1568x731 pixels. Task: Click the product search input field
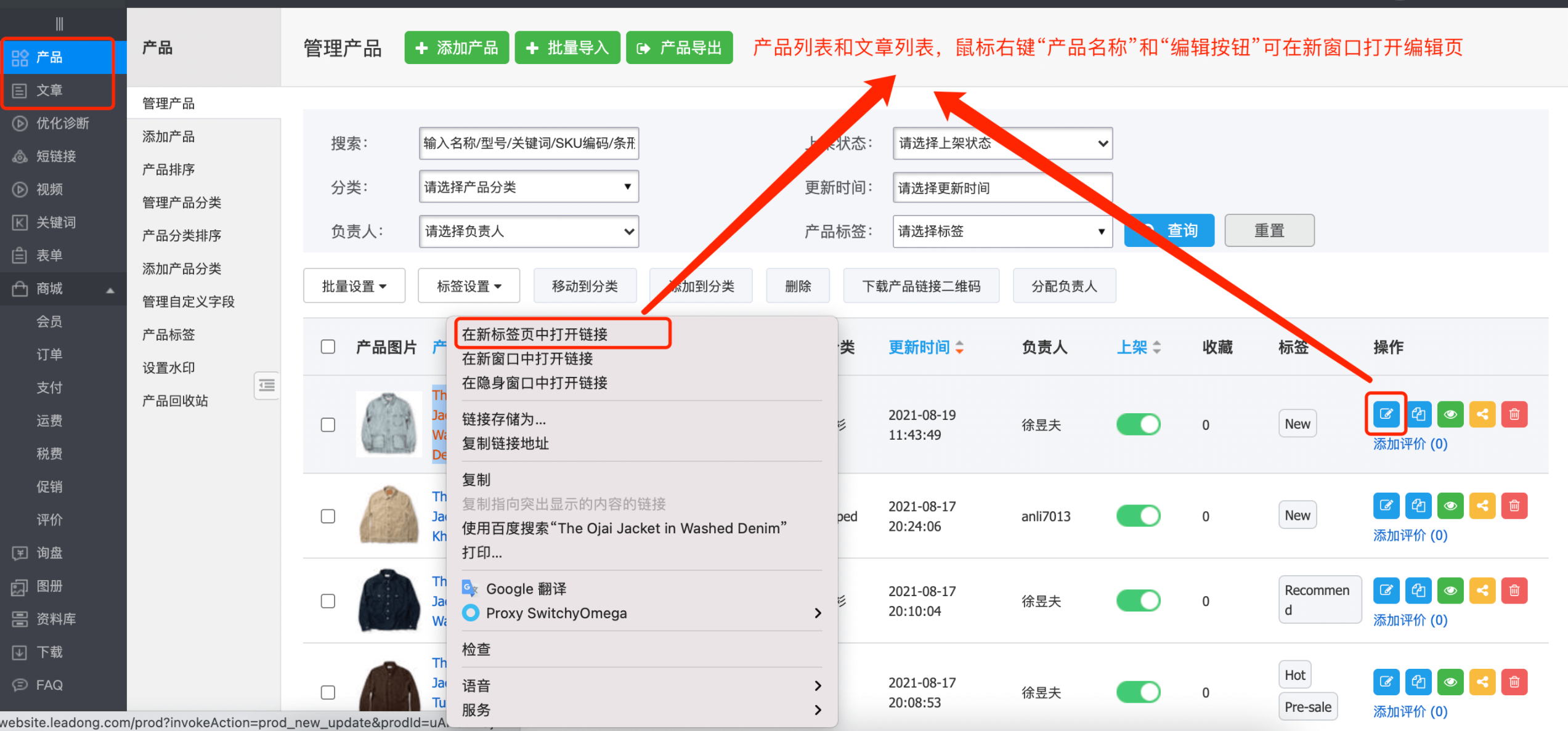(x=528, y=143)
